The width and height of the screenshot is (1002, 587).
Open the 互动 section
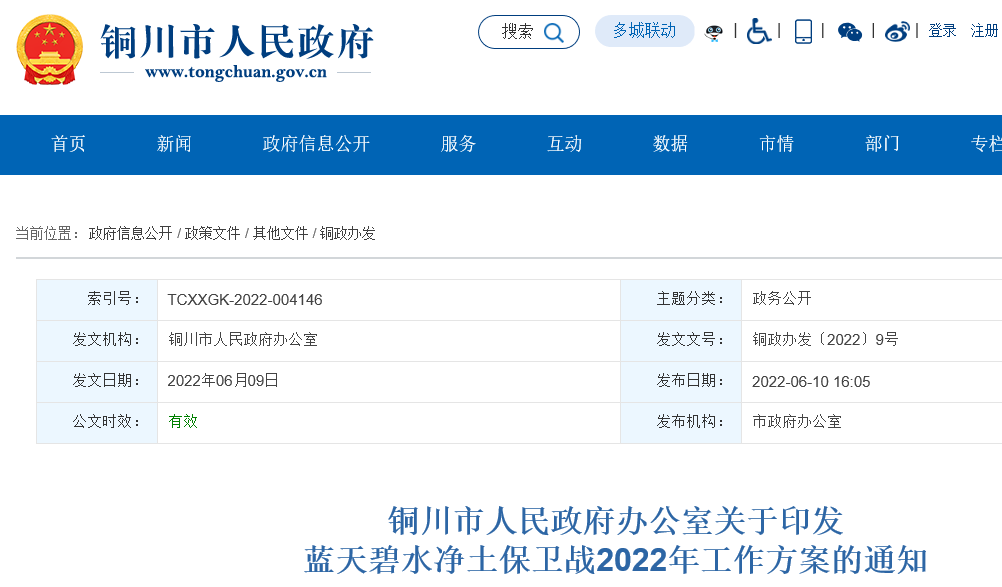(x=563, y=144)
